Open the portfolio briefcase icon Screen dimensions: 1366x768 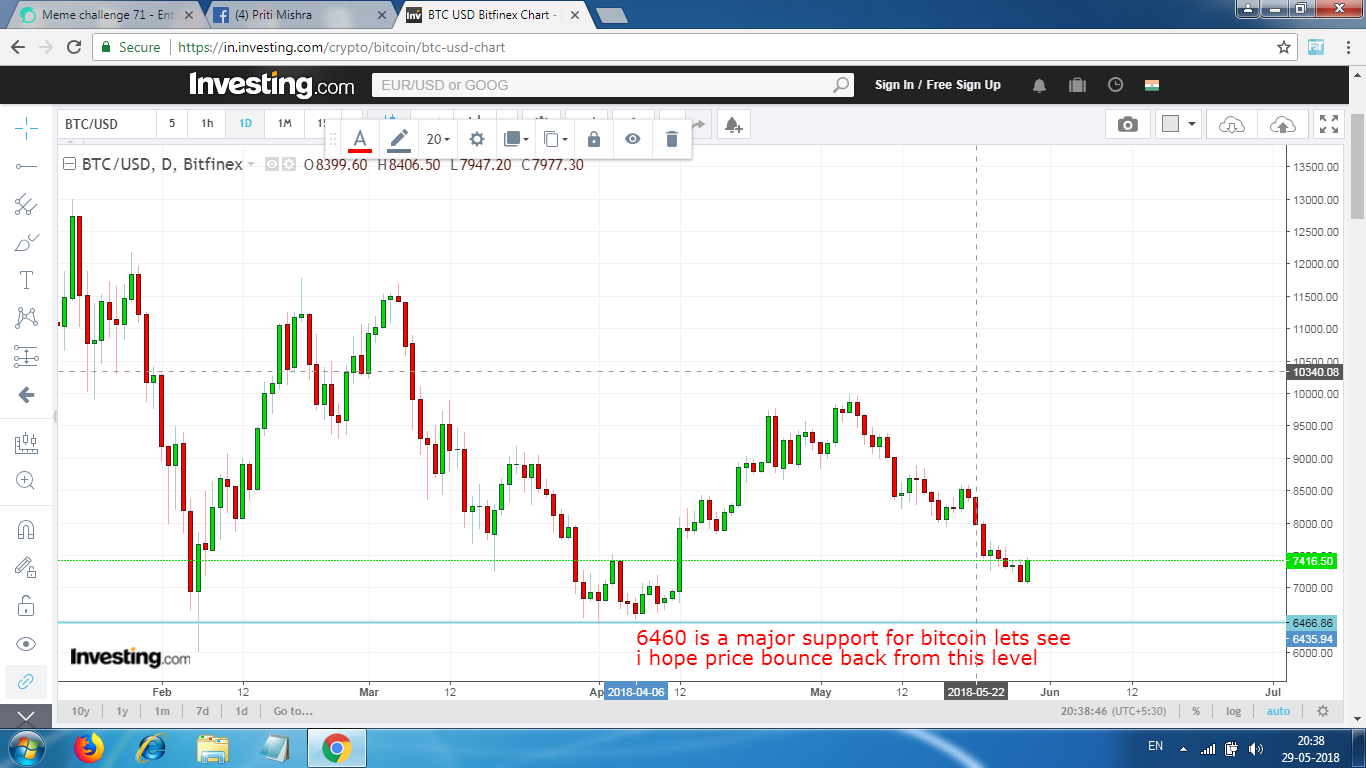1077,85
